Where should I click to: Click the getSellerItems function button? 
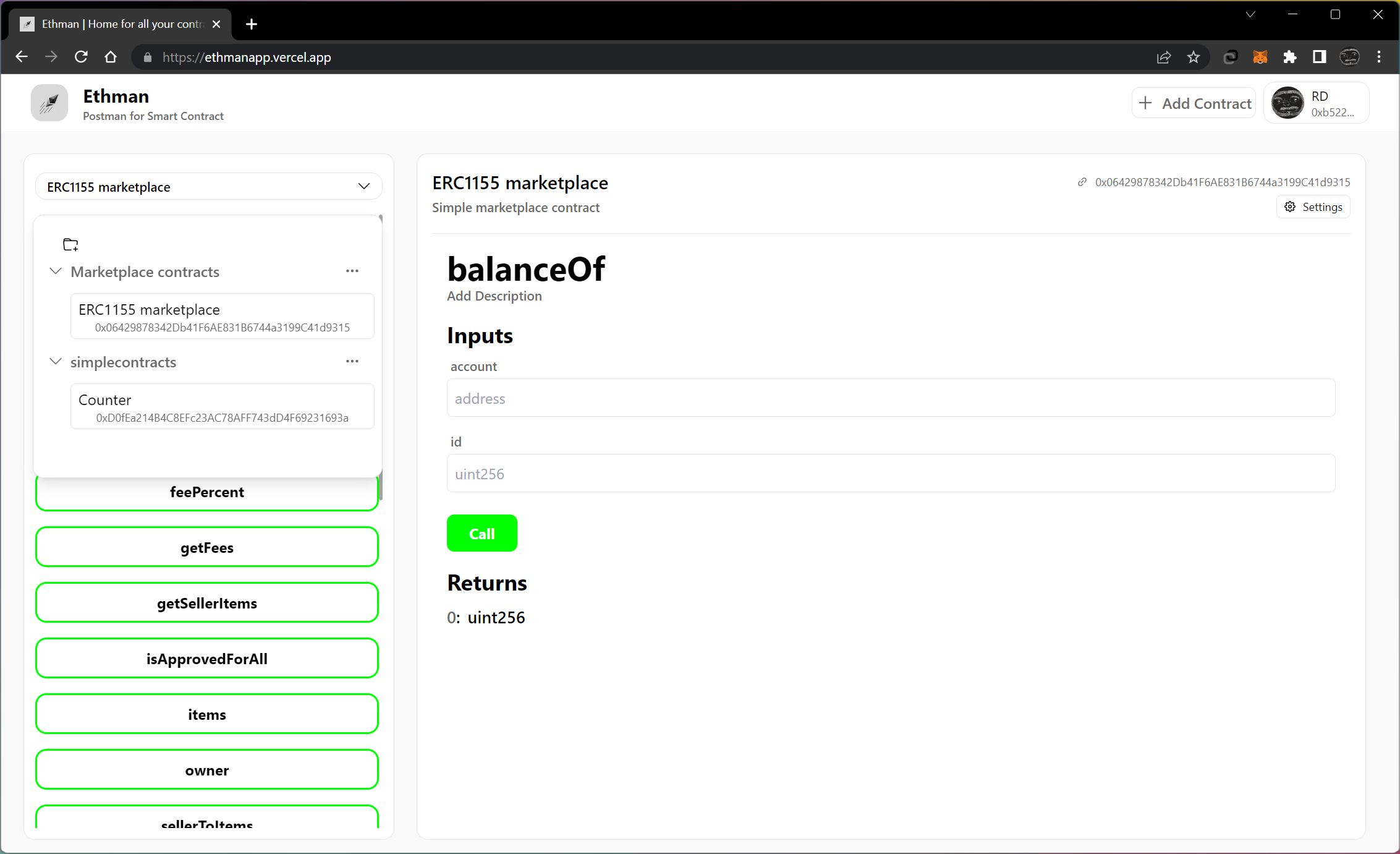tap(207, 603)
